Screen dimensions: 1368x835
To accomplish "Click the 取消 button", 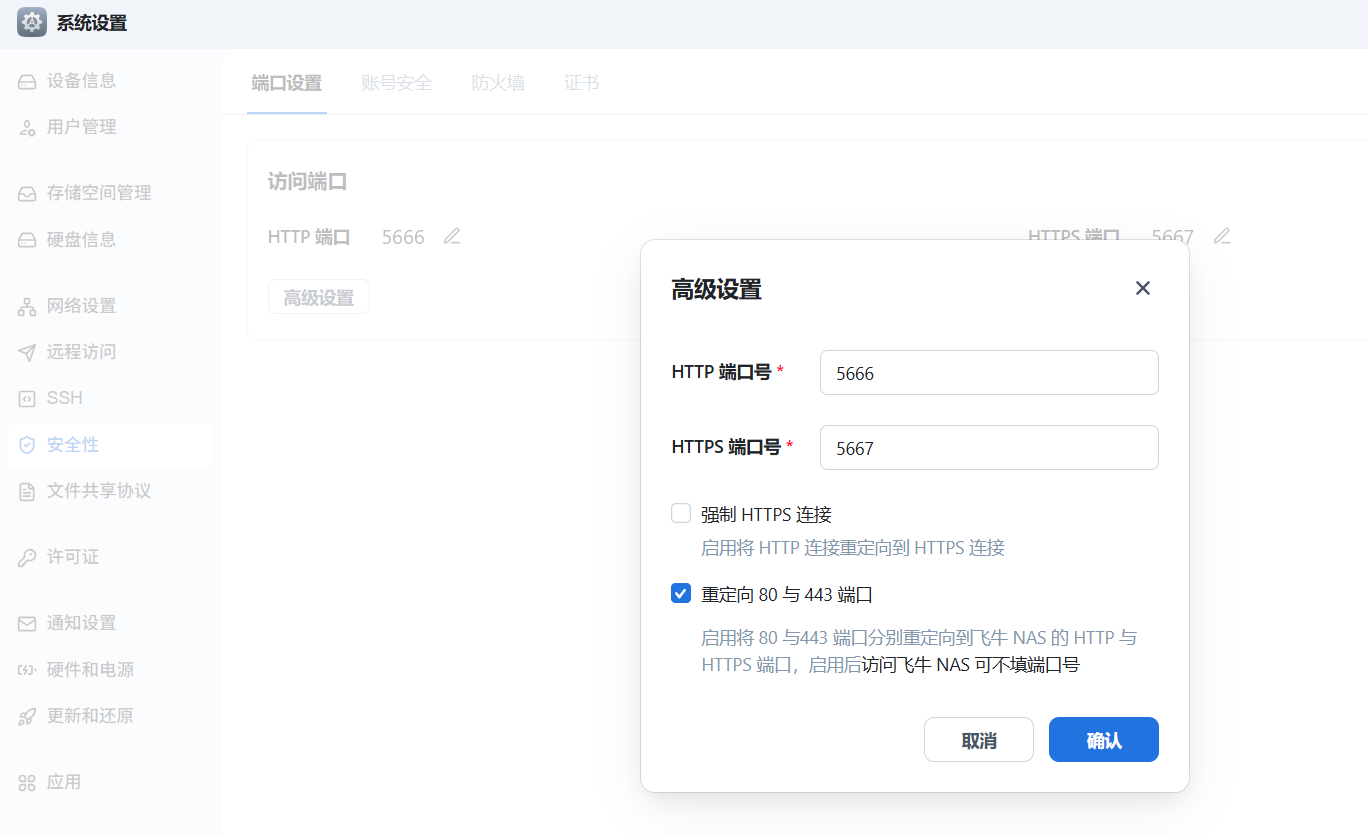I will pyautogui.click(x=979, y=740).
